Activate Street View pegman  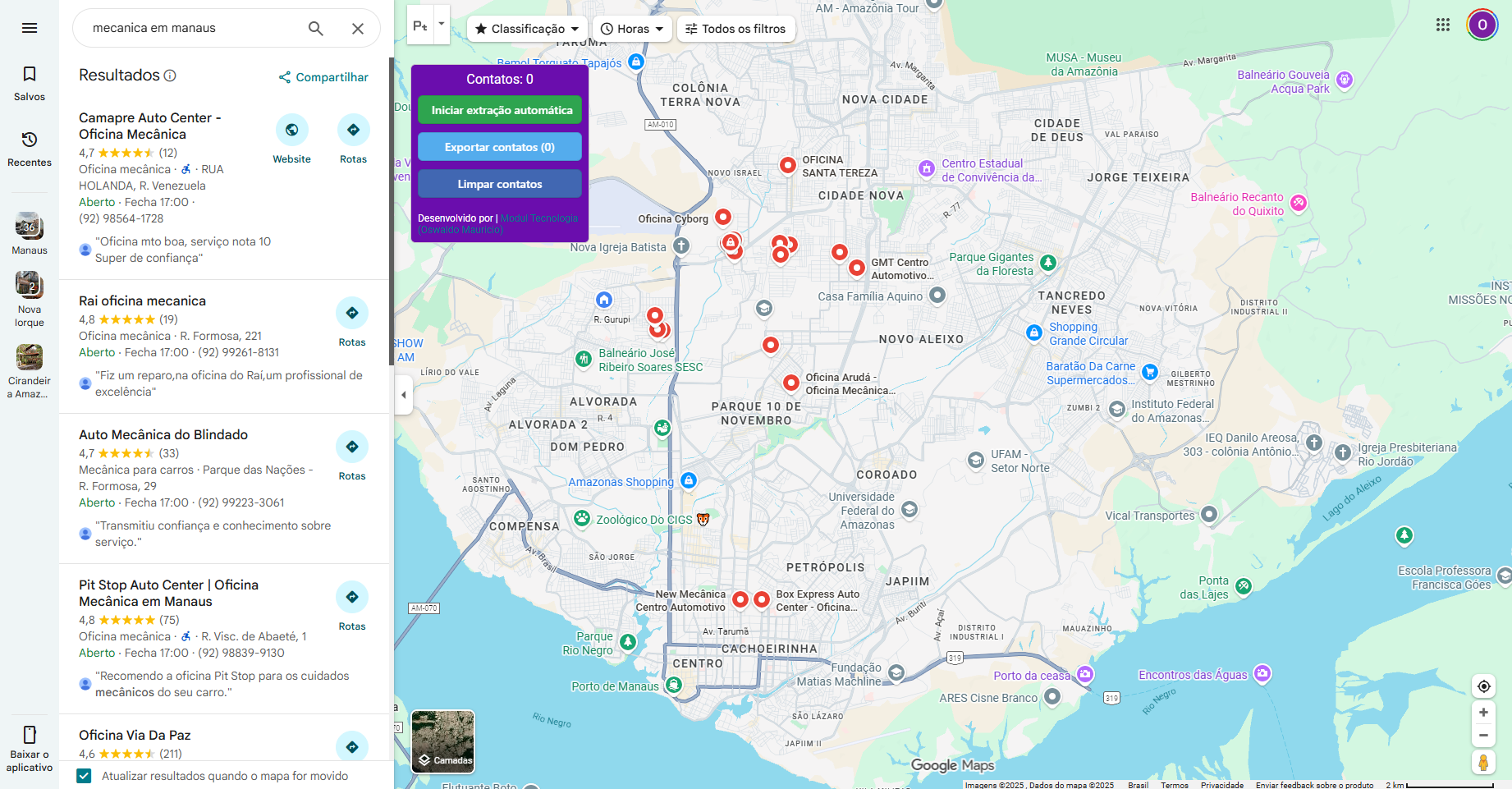point(1483,763)
